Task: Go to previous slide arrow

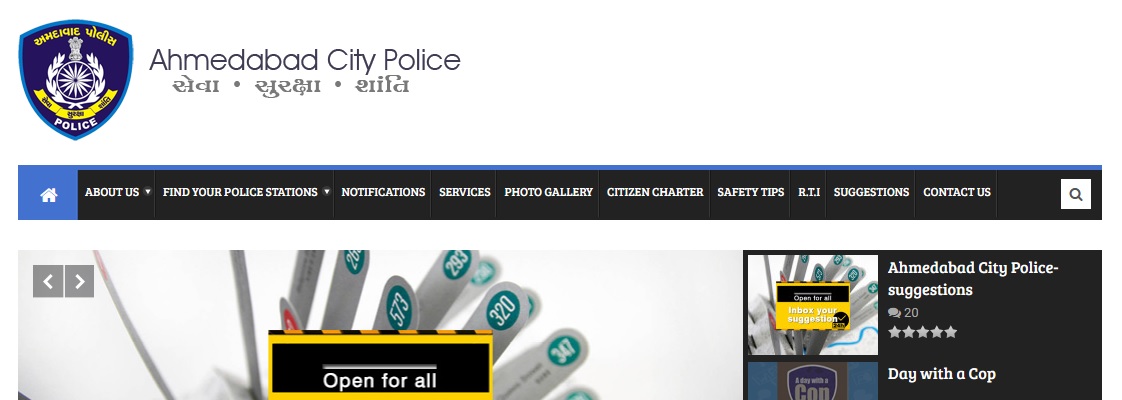Action: point(48,281)
